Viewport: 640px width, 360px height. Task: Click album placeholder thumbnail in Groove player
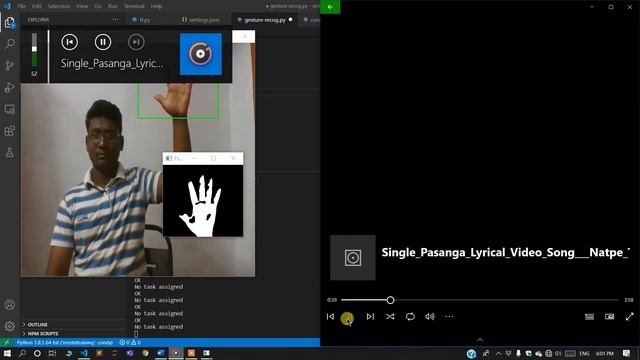click(353, 258)
